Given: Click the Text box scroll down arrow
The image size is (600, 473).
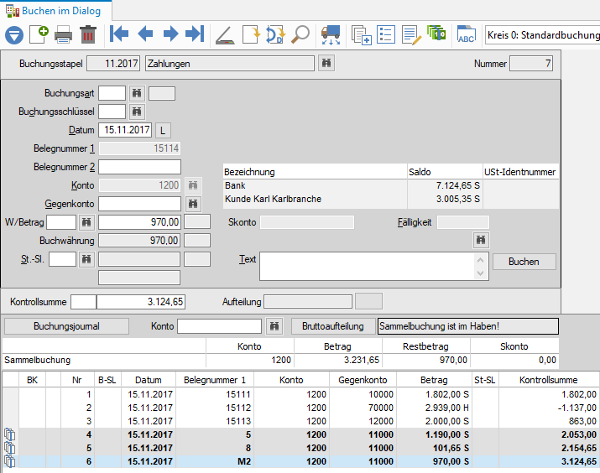Looking at the screenshot, I should coord(481,273).
